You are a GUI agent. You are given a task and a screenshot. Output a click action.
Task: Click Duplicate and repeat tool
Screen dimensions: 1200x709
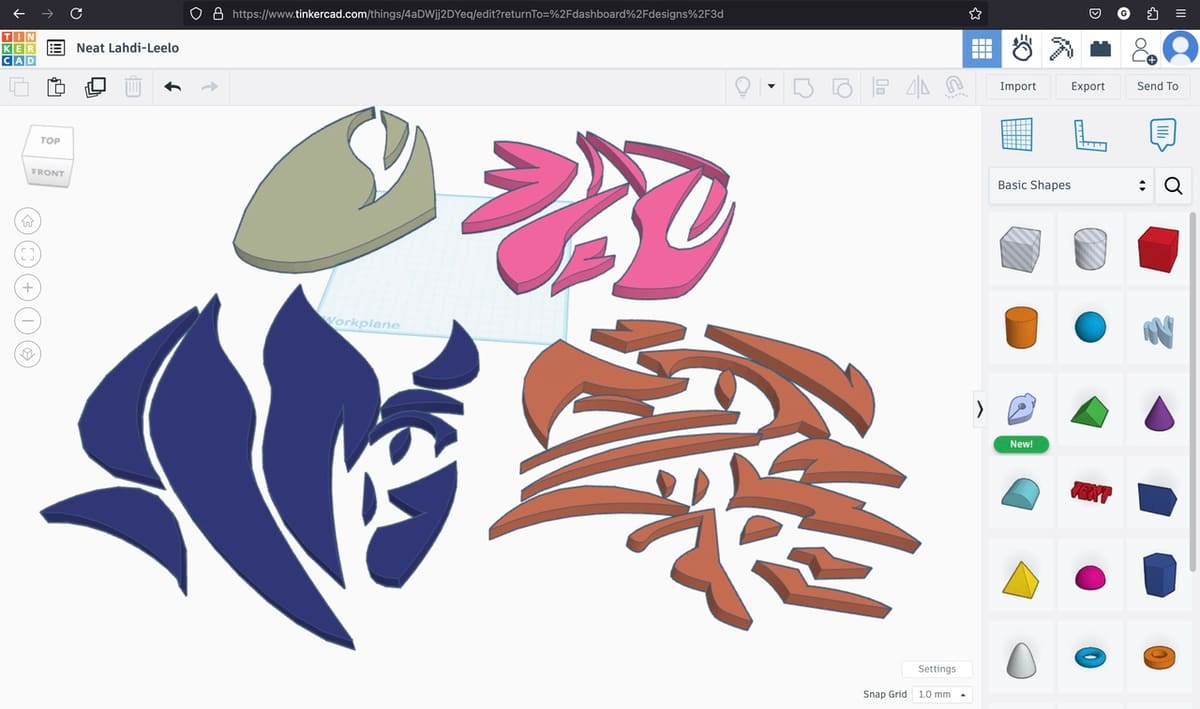[x=95, y=87]
